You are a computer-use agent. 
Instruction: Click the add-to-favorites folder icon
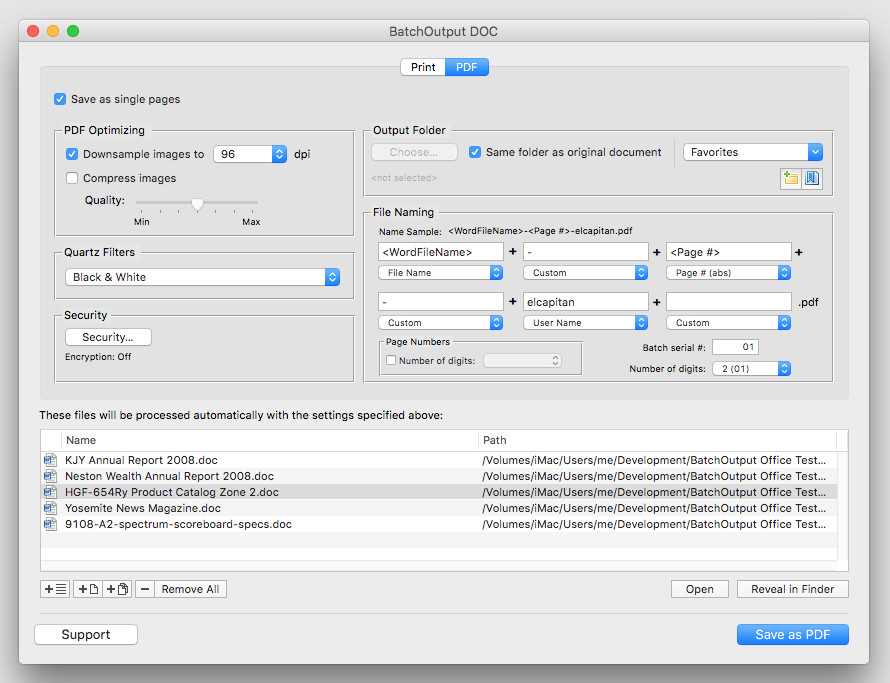coord(790,178)
